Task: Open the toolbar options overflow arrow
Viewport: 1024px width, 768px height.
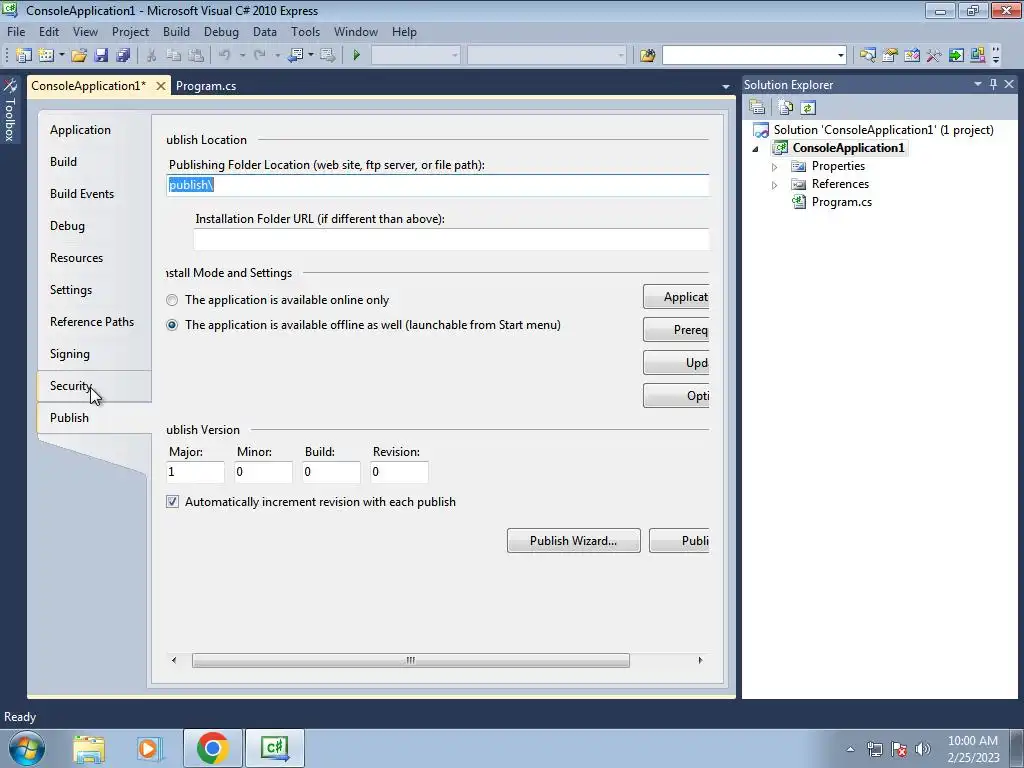Action: (995, 56)
